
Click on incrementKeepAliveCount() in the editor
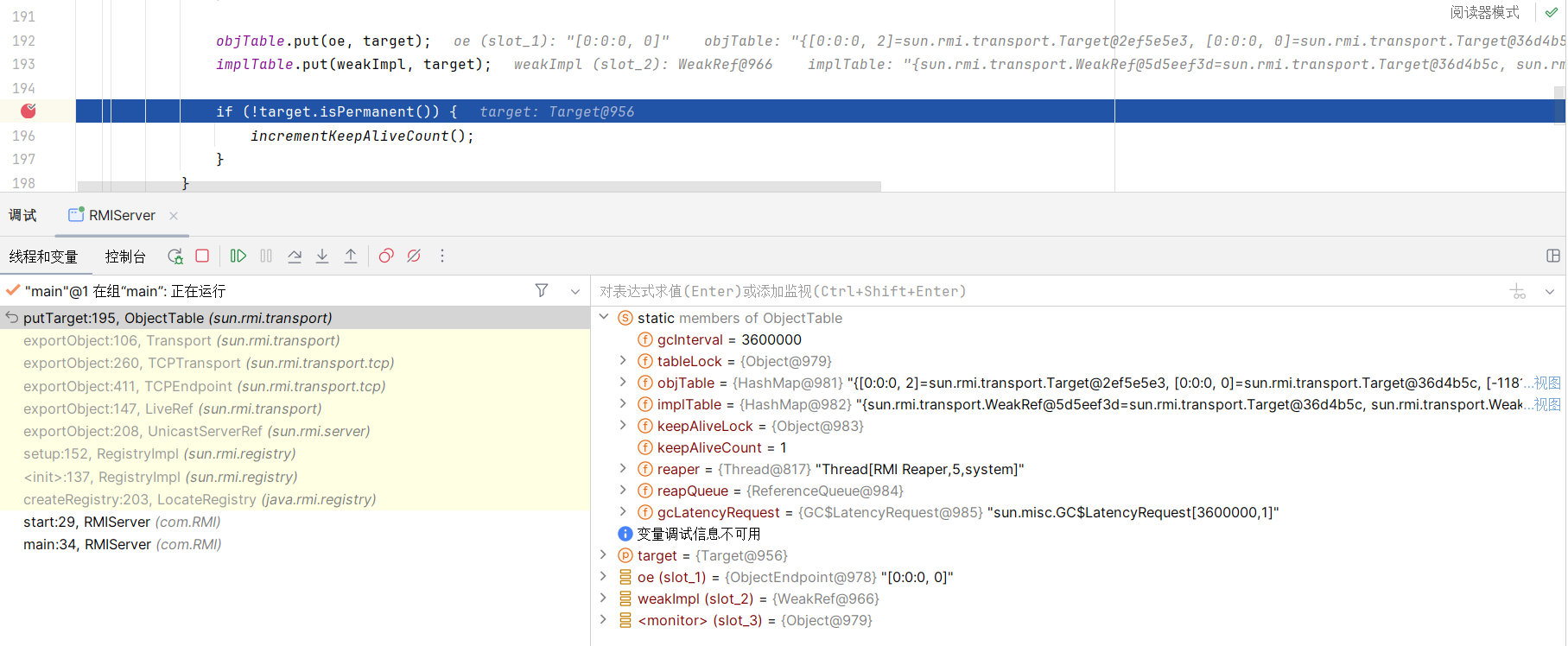[362, 136]
